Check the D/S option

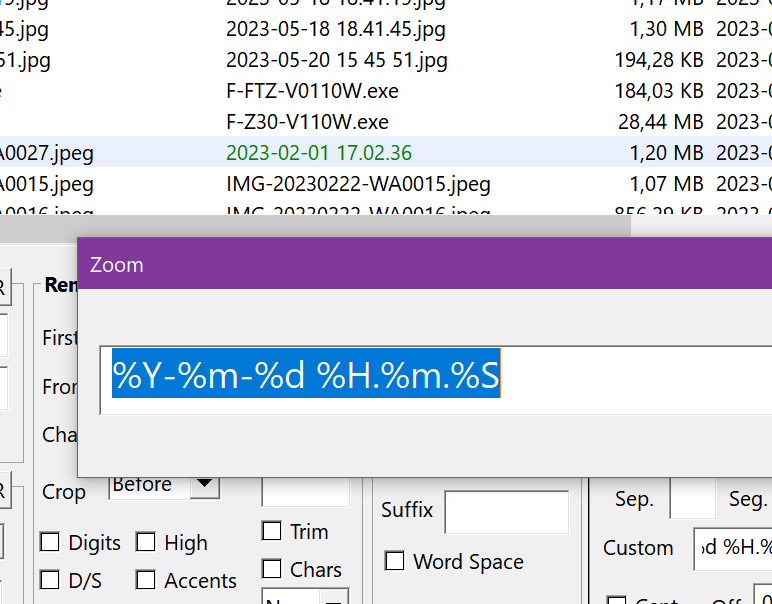pos(50,580)
